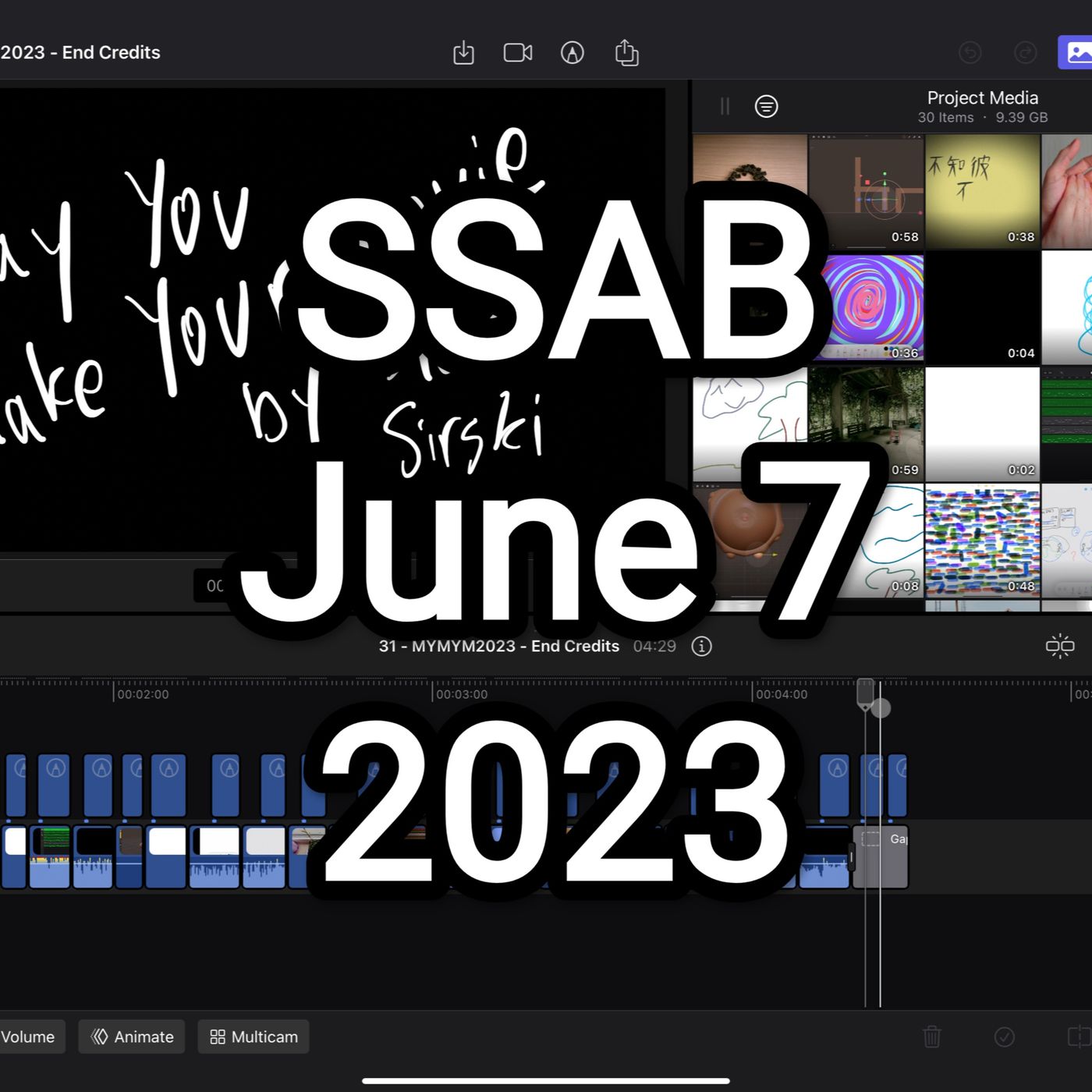Screen dimensions: 1092x1092
Task: Open clip info via the circled-i icon
Action: [701, 646]
